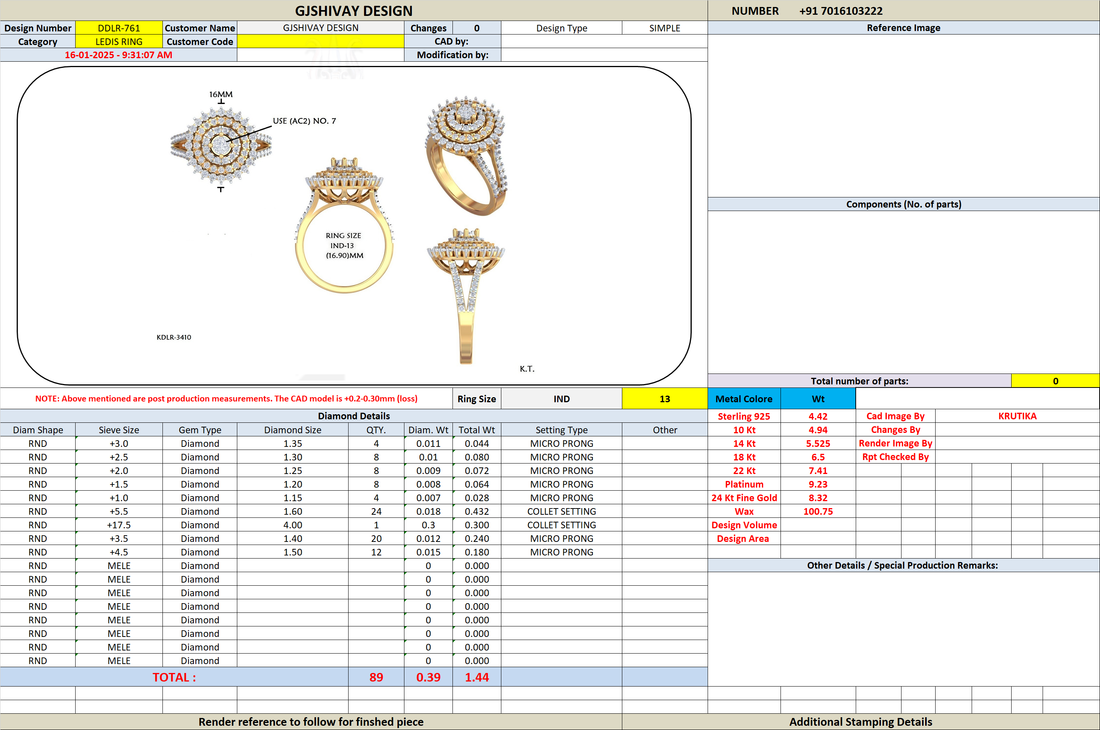The image size is (1100, 730).
Task: Select the customer name cell GJSHIVAY DESIGN
Action: (321, 28)
